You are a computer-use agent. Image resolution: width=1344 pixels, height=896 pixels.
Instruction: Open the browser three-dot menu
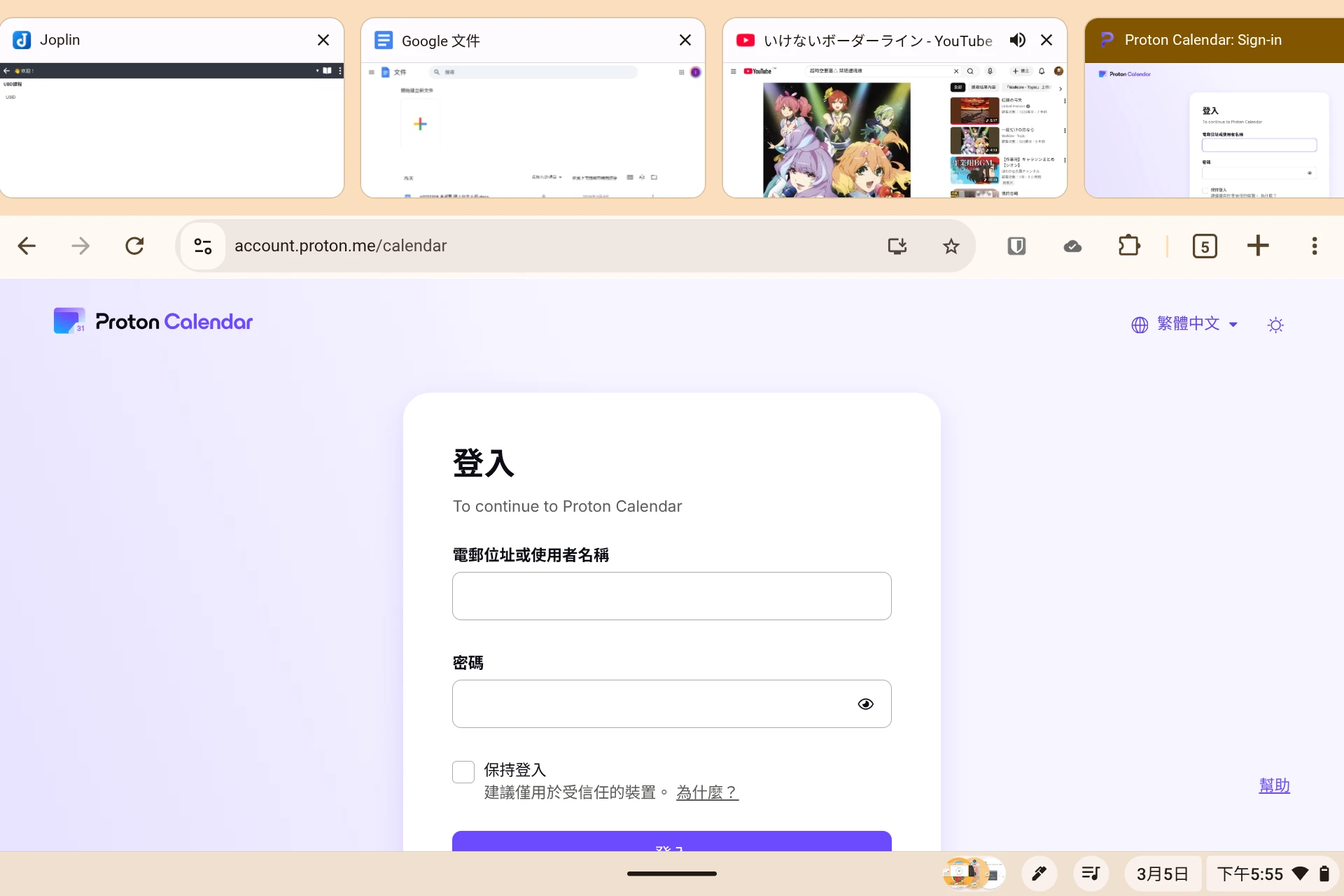tap(1314, 246)
